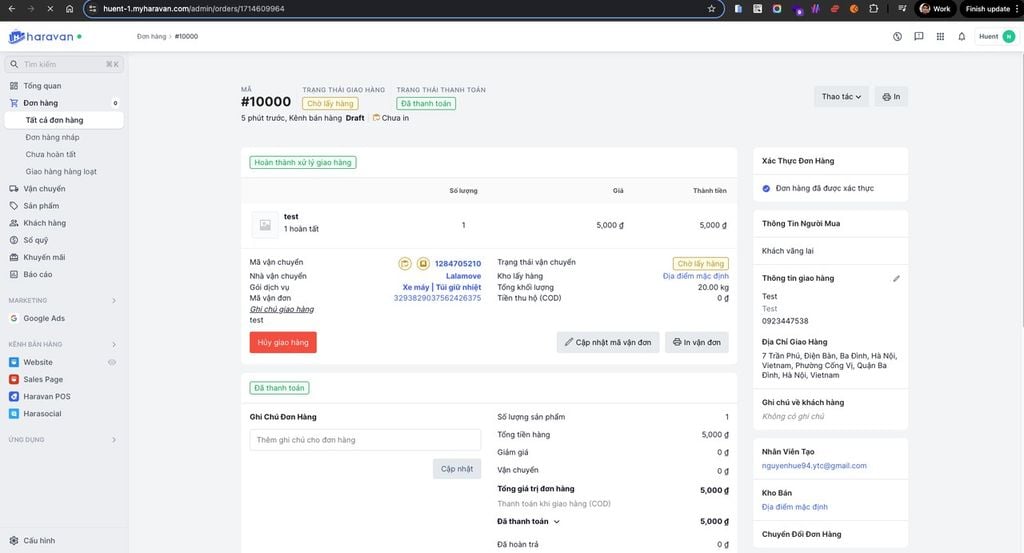Image resolution: width=1024 pixels, height=553 pixels.
Task: Open tracking code link 1284705210
Action: tap(457, 264)
